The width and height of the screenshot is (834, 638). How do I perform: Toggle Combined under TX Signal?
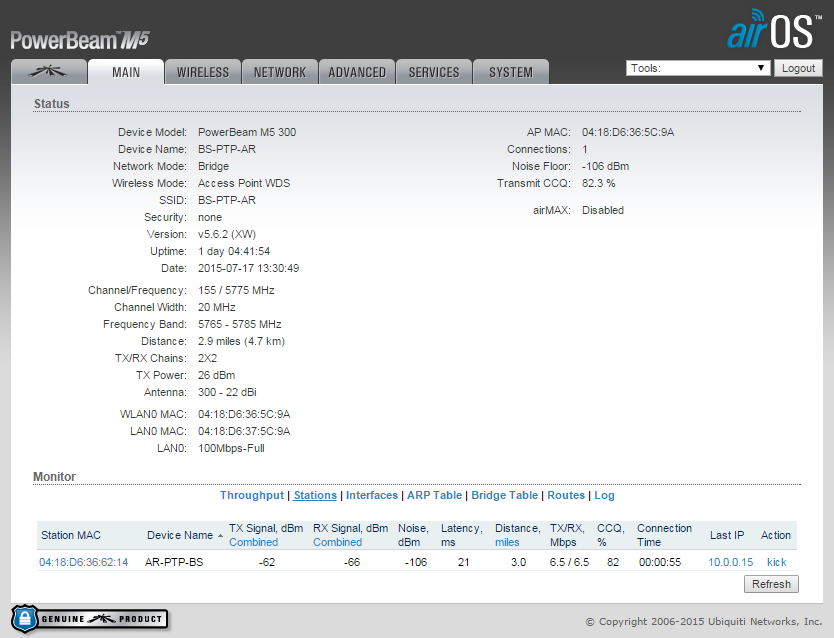(x=254, y=542)
